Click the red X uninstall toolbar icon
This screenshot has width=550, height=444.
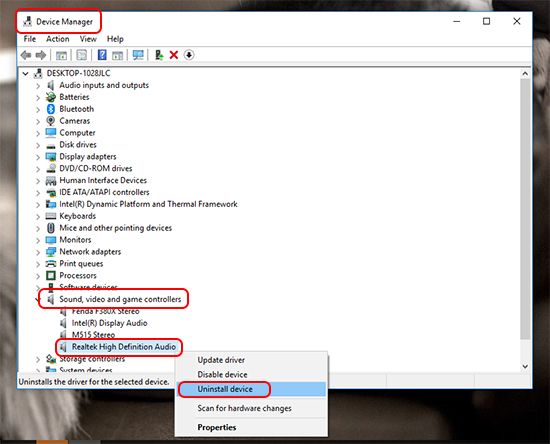point(174,55)
